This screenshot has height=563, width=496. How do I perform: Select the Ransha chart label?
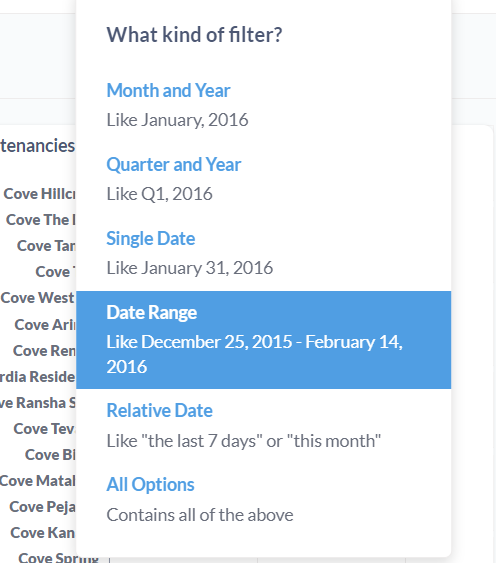point(37,403)
